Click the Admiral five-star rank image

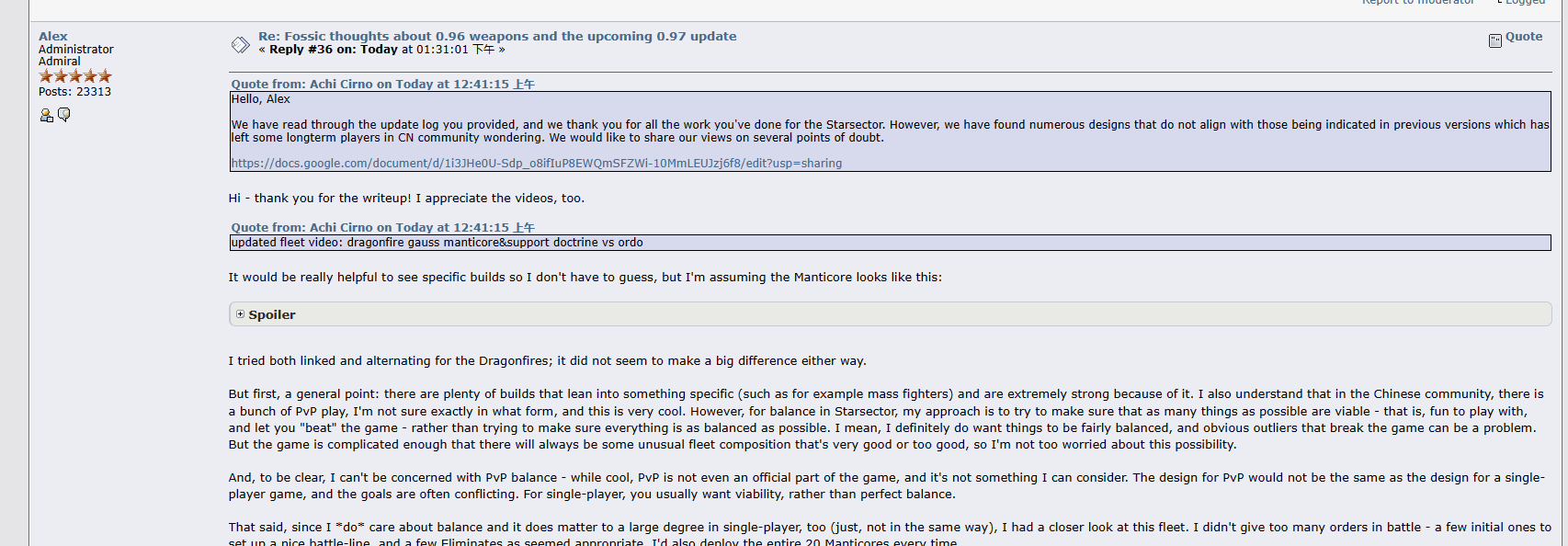(x=75, y=76)
